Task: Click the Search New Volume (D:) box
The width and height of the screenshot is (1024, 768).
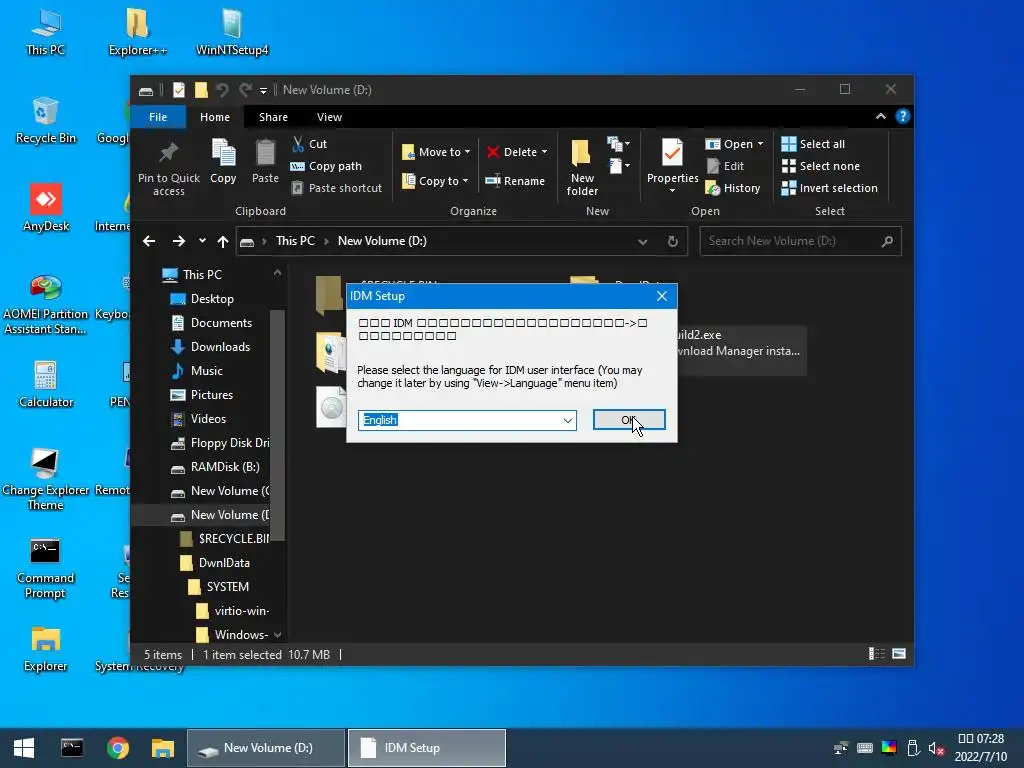Action: point(800,241)
